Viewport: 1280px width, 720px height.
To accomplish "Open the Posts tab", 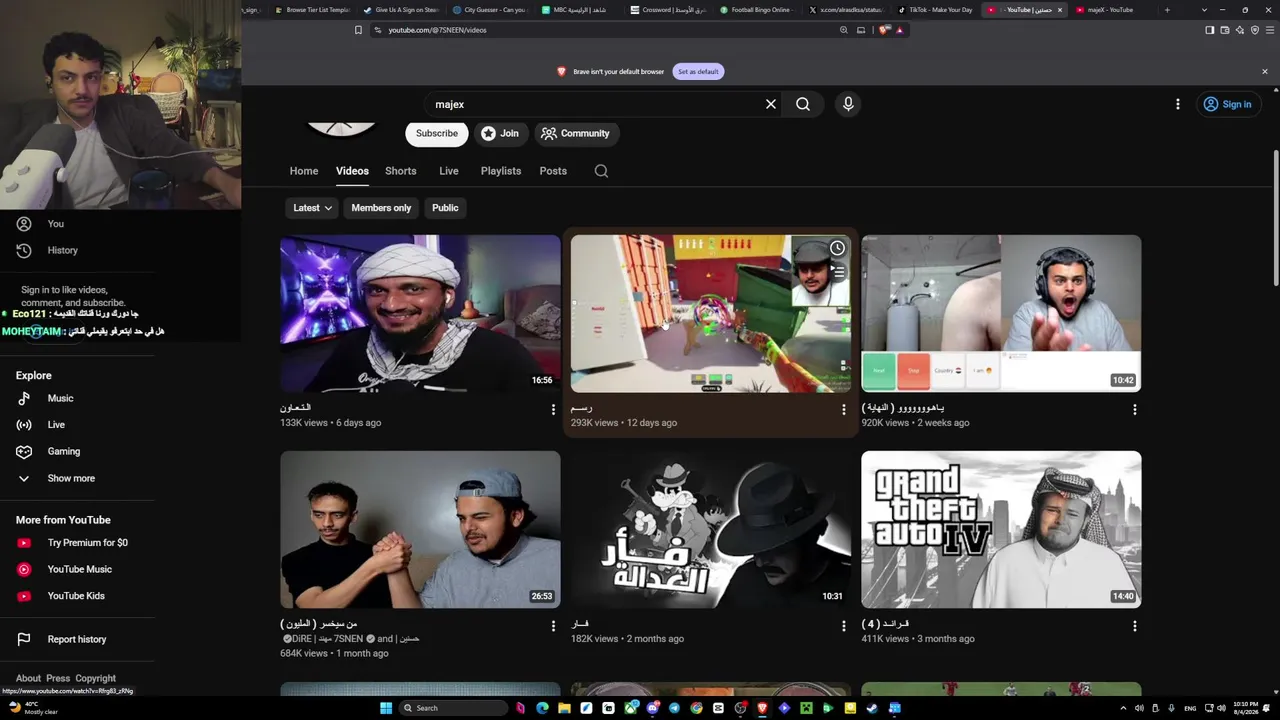I will (x=553, y=171).
